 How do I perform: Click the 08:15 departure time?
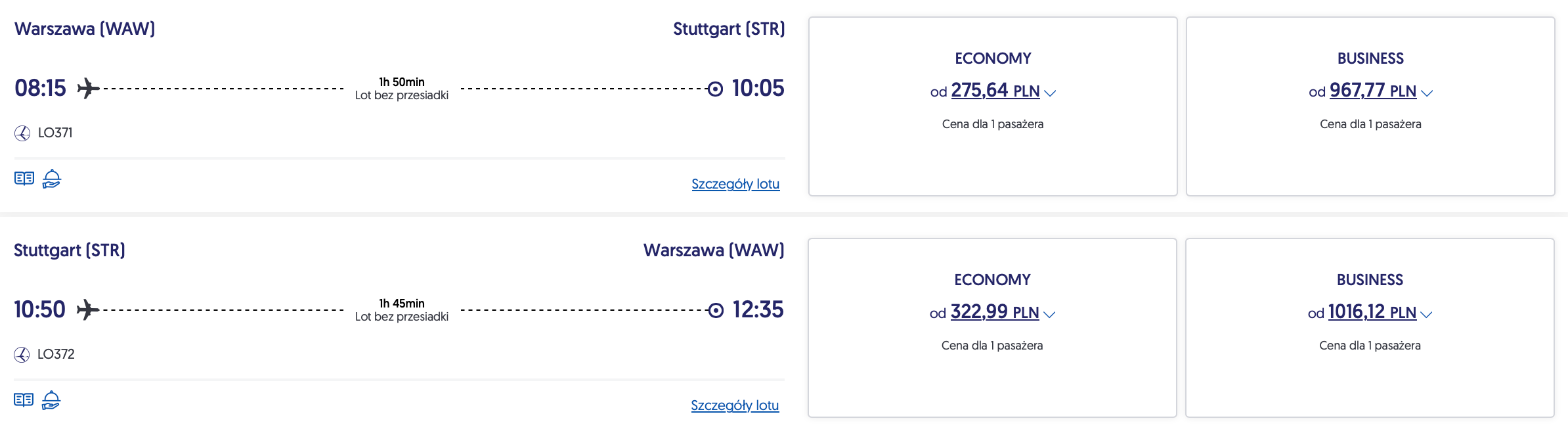41,88
